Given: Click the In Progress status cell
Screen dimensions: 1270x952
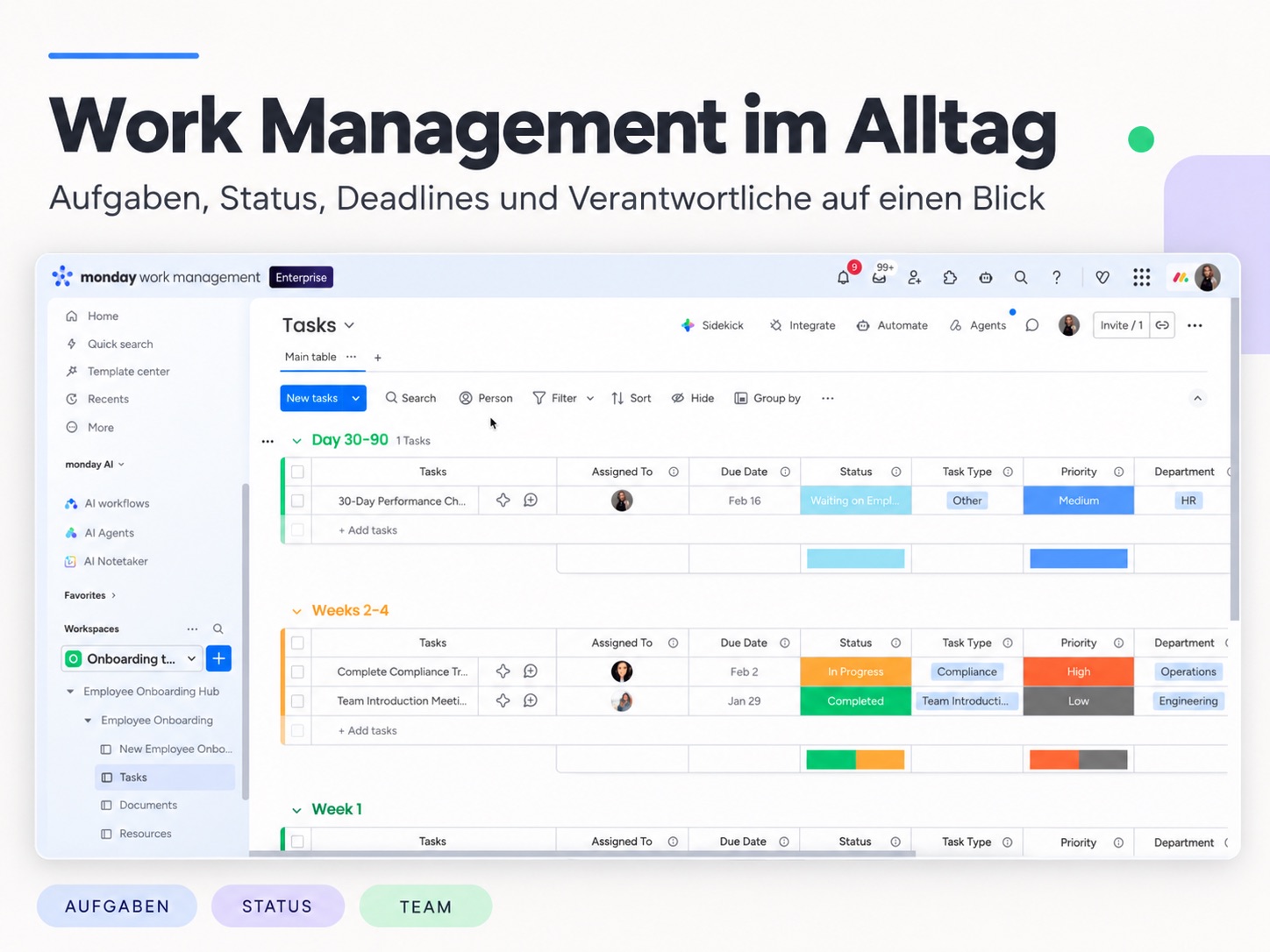Looking at the screenshot, I should (855, 671).
